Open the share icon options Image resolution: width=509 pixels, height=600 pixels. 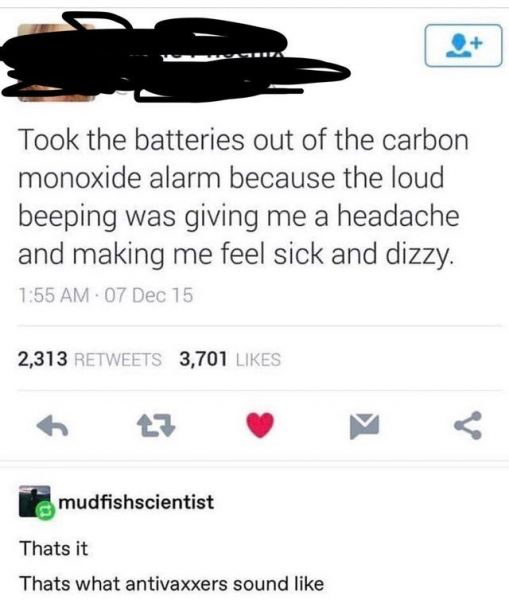pyautogui.click(x=468, y=425)
